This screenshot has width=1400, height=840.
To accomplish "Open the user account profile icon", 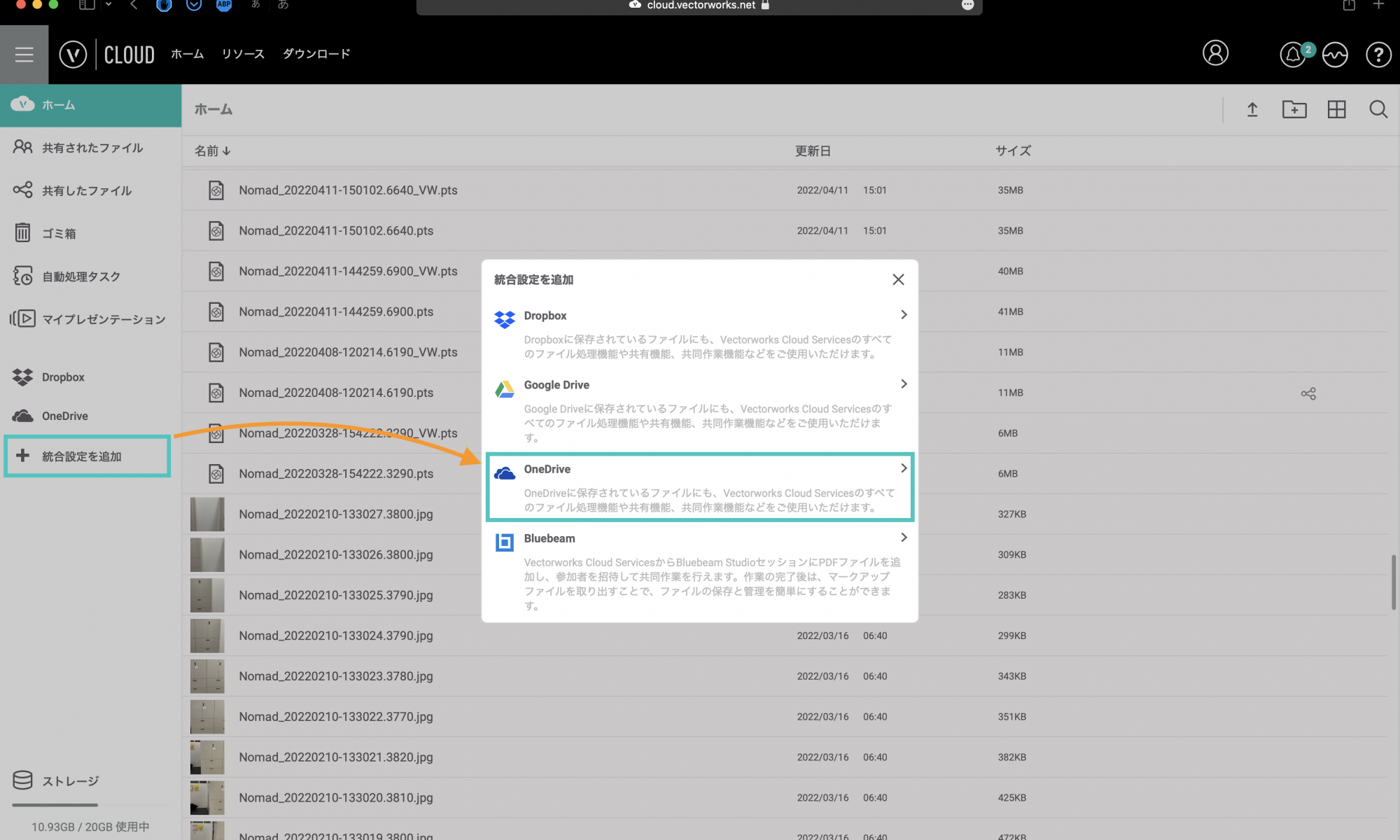I will [1215, 53].
